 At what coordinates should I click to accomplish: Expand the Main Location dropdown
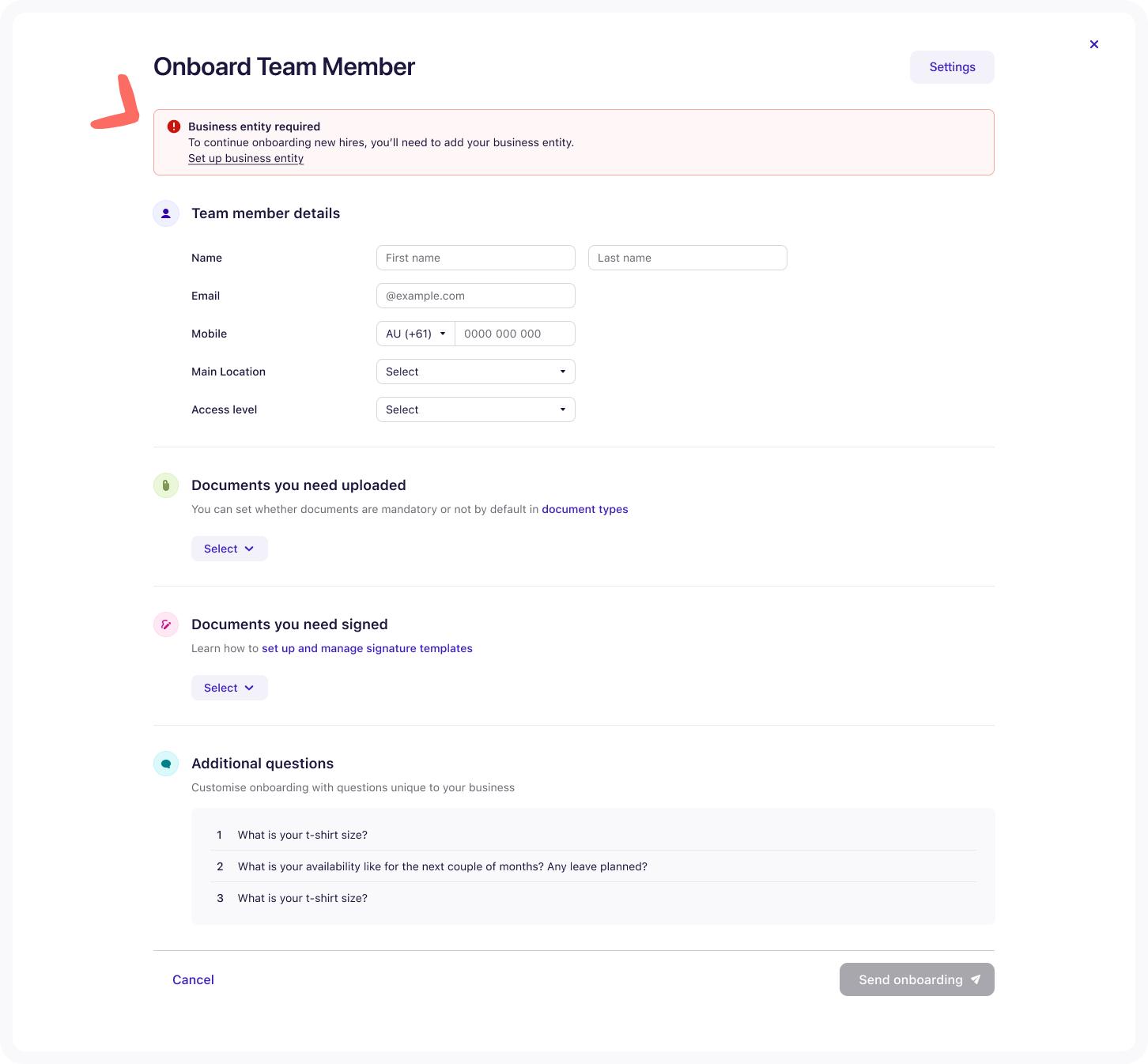tap(475, 372)
